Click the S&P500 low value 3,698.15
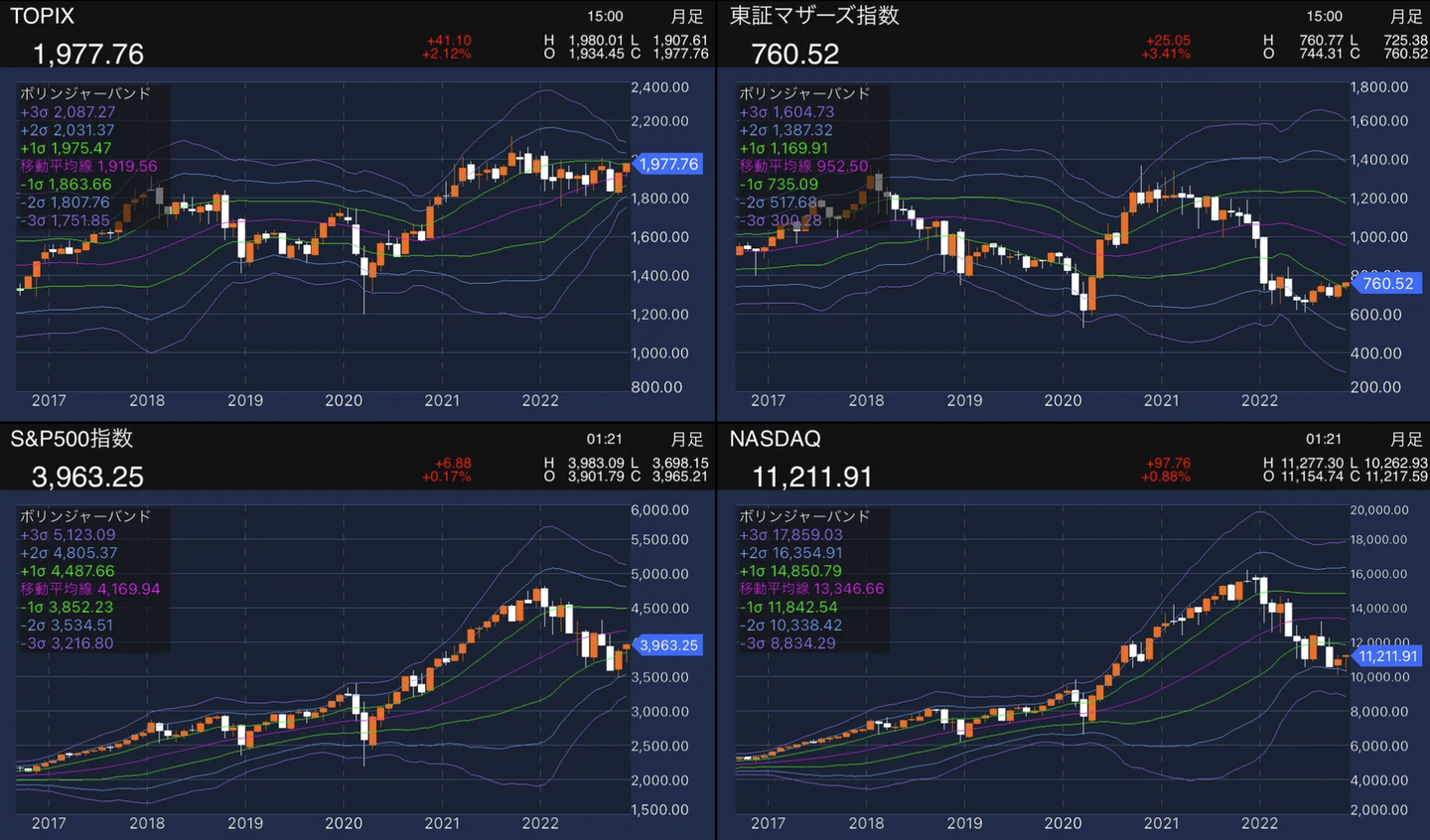This screenshot has height=840, width=1430. click(x=680, y=464)
